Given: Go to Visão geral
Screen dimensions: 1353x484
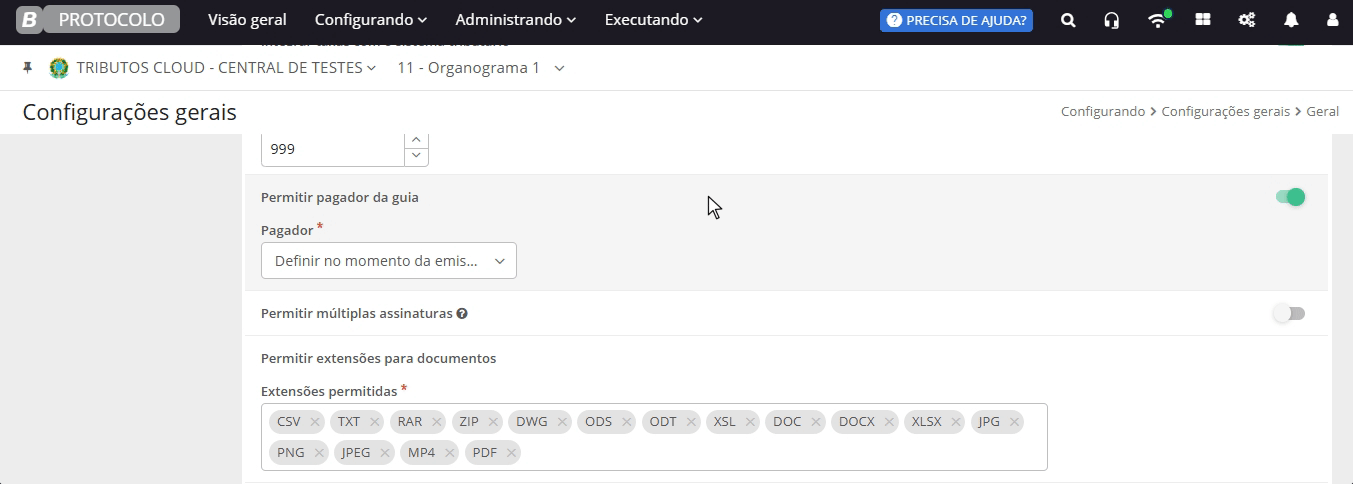Looking at the screenshot, I should [247, 20].
